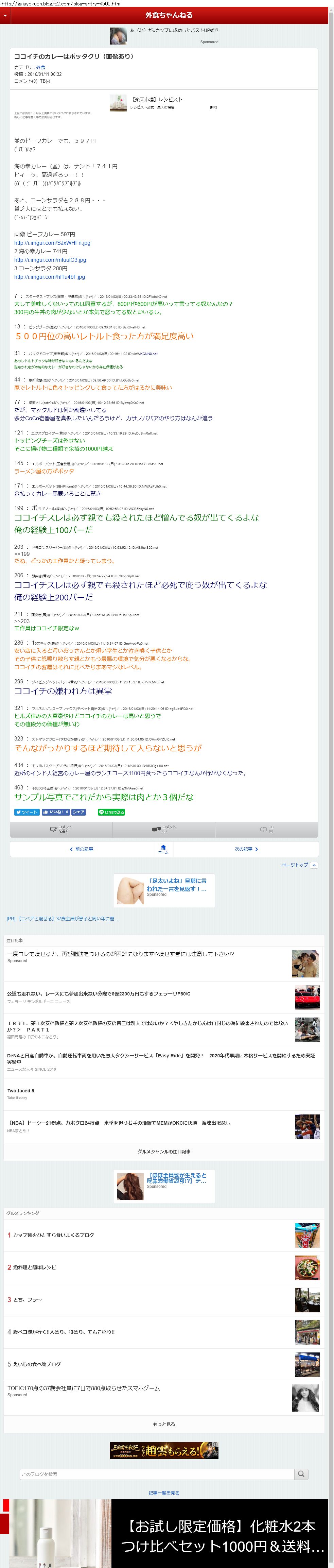Open the バストUP sponsored ad at top

pyautogui.click(x=164, y=35)
